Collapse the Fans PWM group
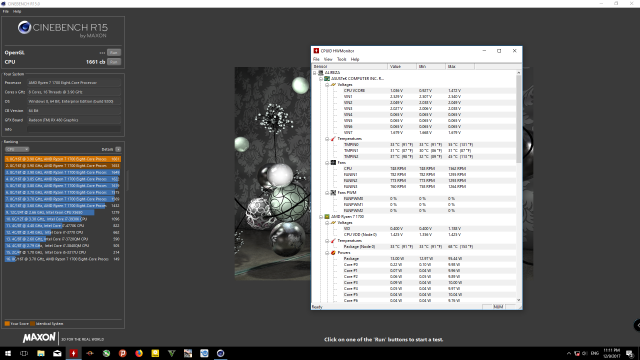 (327, 193)
